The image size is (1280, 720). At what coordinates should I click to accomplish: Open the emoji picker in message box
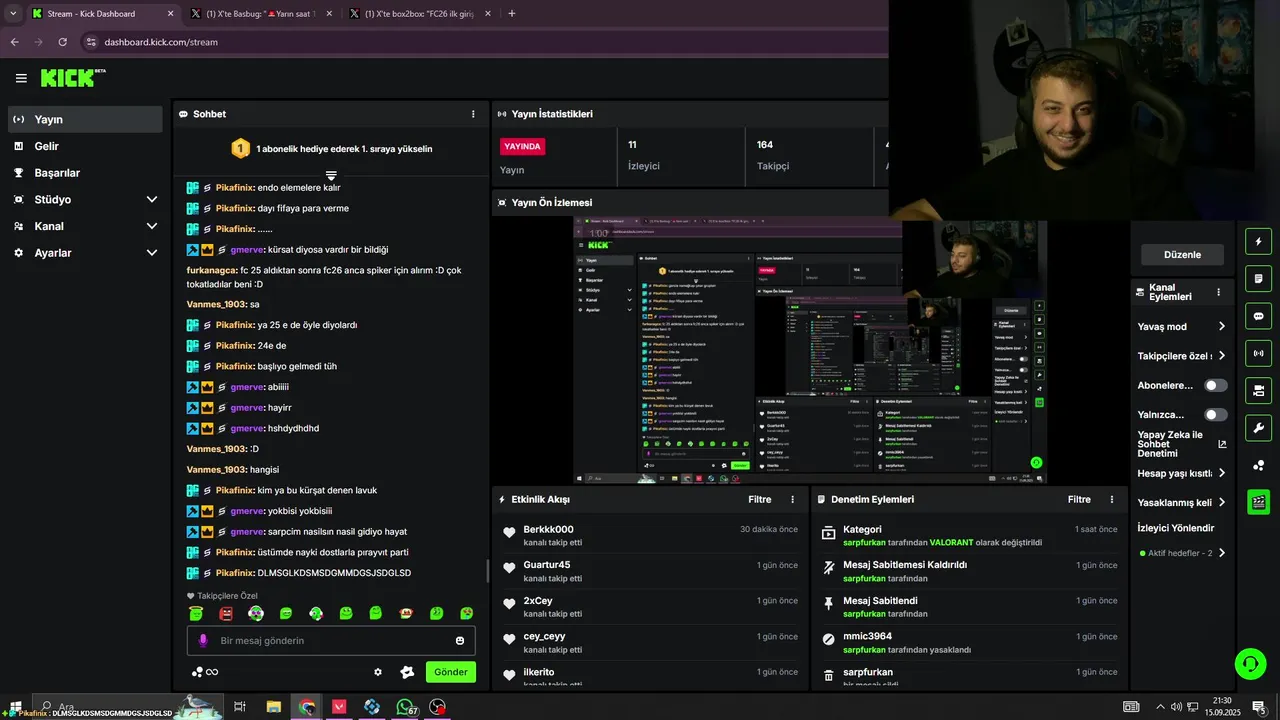pos(460,640)
